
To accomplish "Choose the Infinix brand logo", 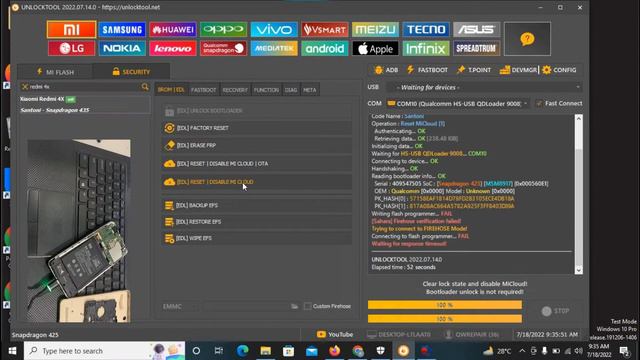I will click(x=426, y=48).
